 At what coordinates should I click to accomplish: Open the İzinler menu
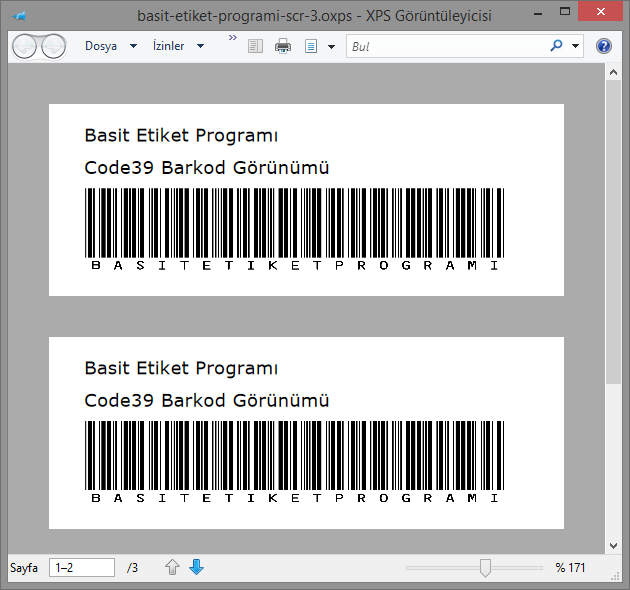(169, 46)
